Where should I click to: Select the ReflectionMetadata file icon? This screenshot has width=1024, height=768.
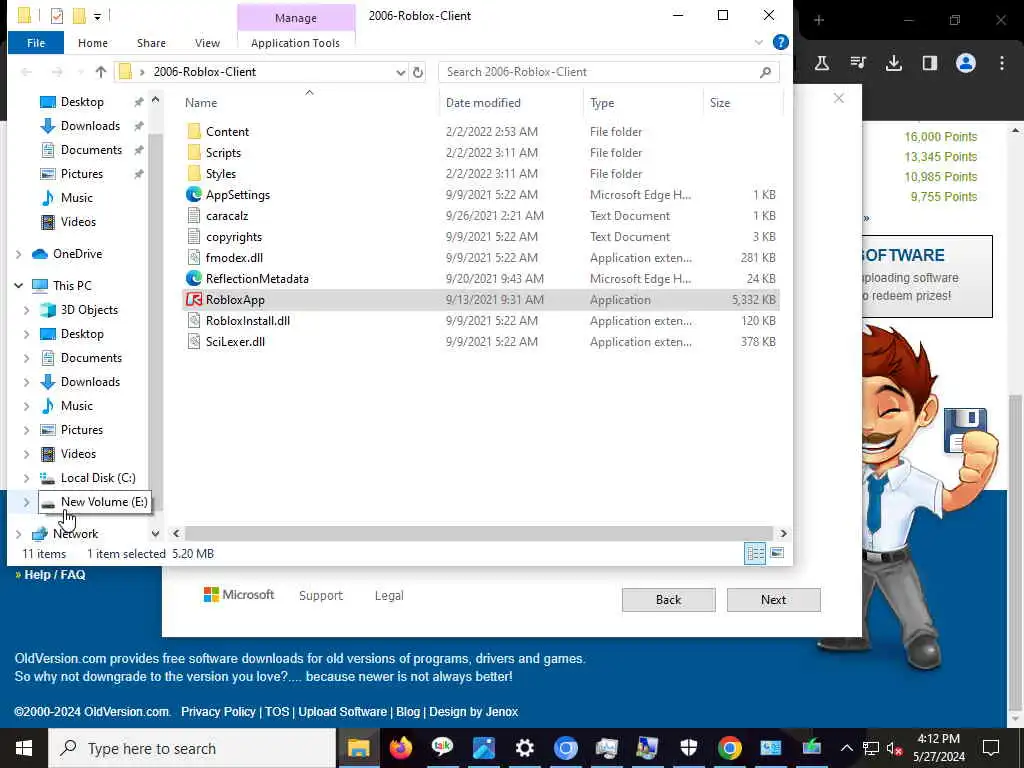tap(194, 279)
